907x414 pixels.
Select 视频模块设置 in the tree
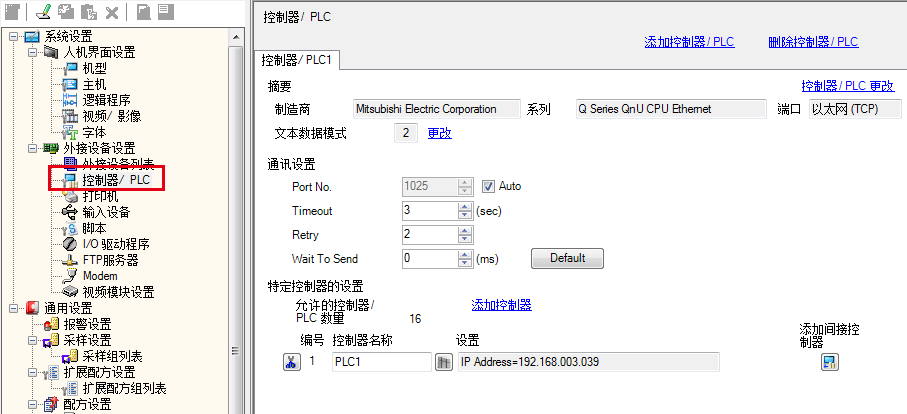coord(117,292)
